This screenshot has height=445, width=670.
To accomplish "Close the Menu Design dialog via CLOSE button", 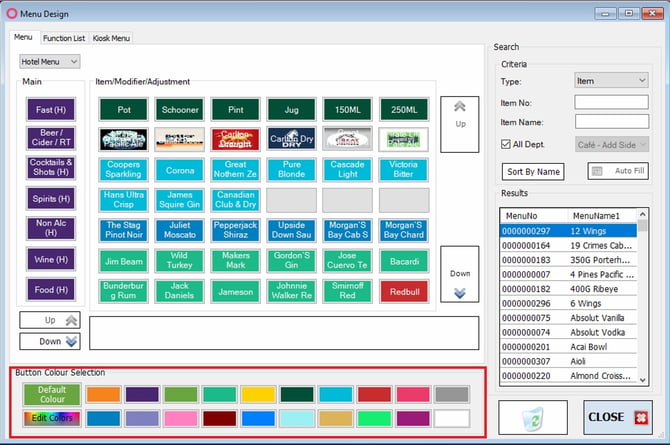I will [618, 417].
